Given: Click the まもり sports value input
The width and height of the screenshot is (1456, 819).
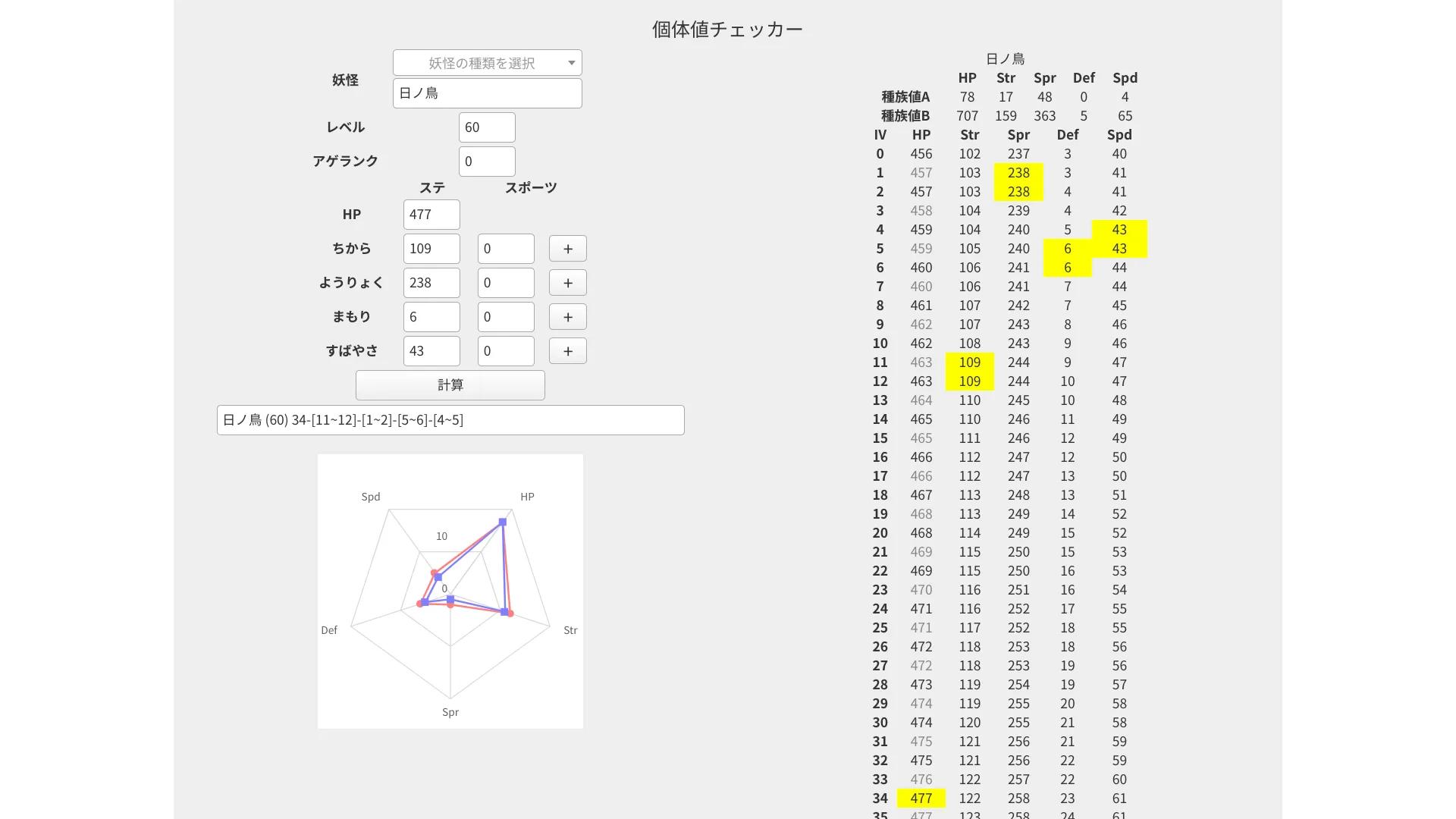Looking at the screenshot, I should coord(506,317).
